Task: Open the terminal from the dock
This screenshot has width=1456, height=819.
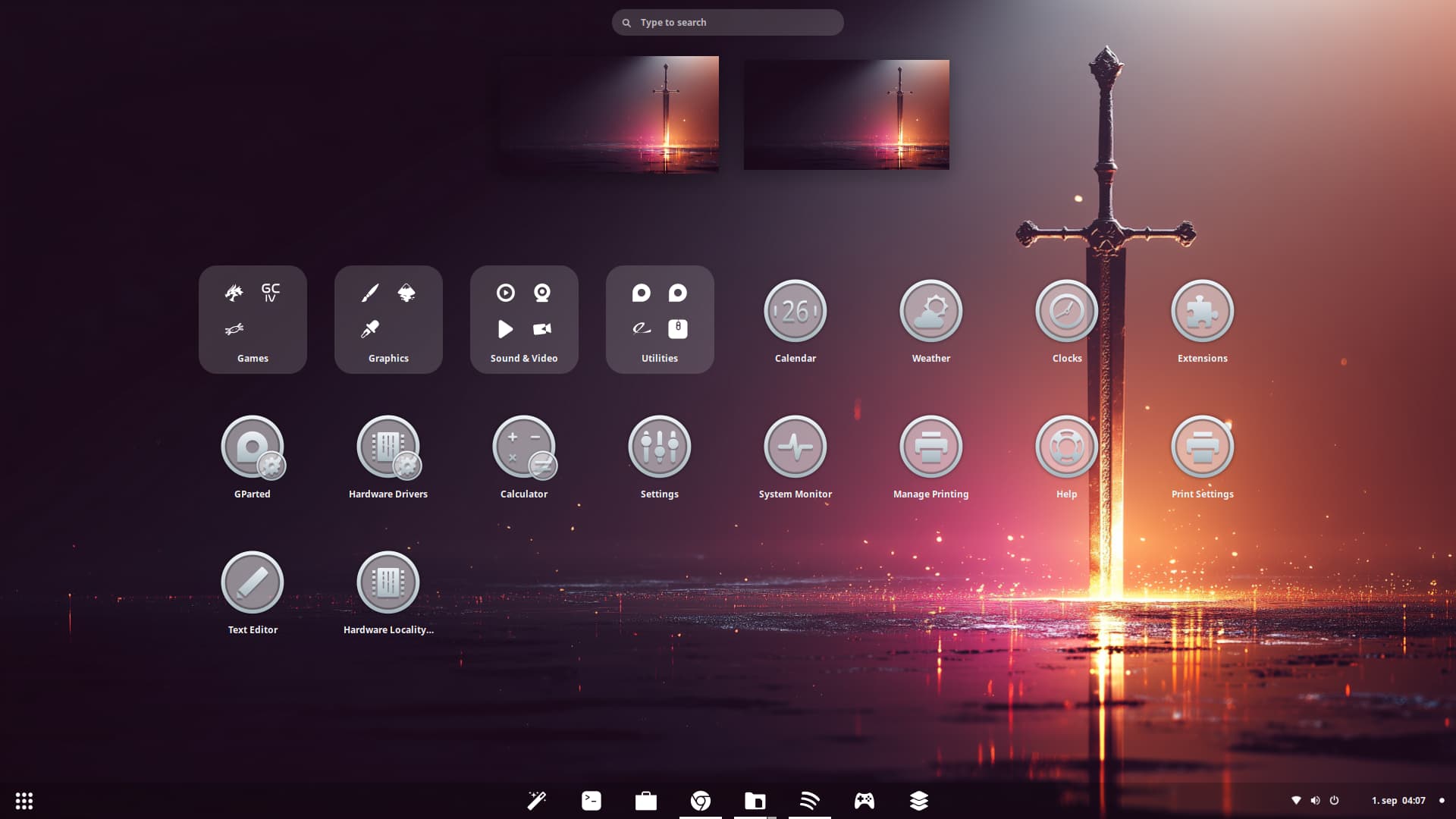Action: 591,801
